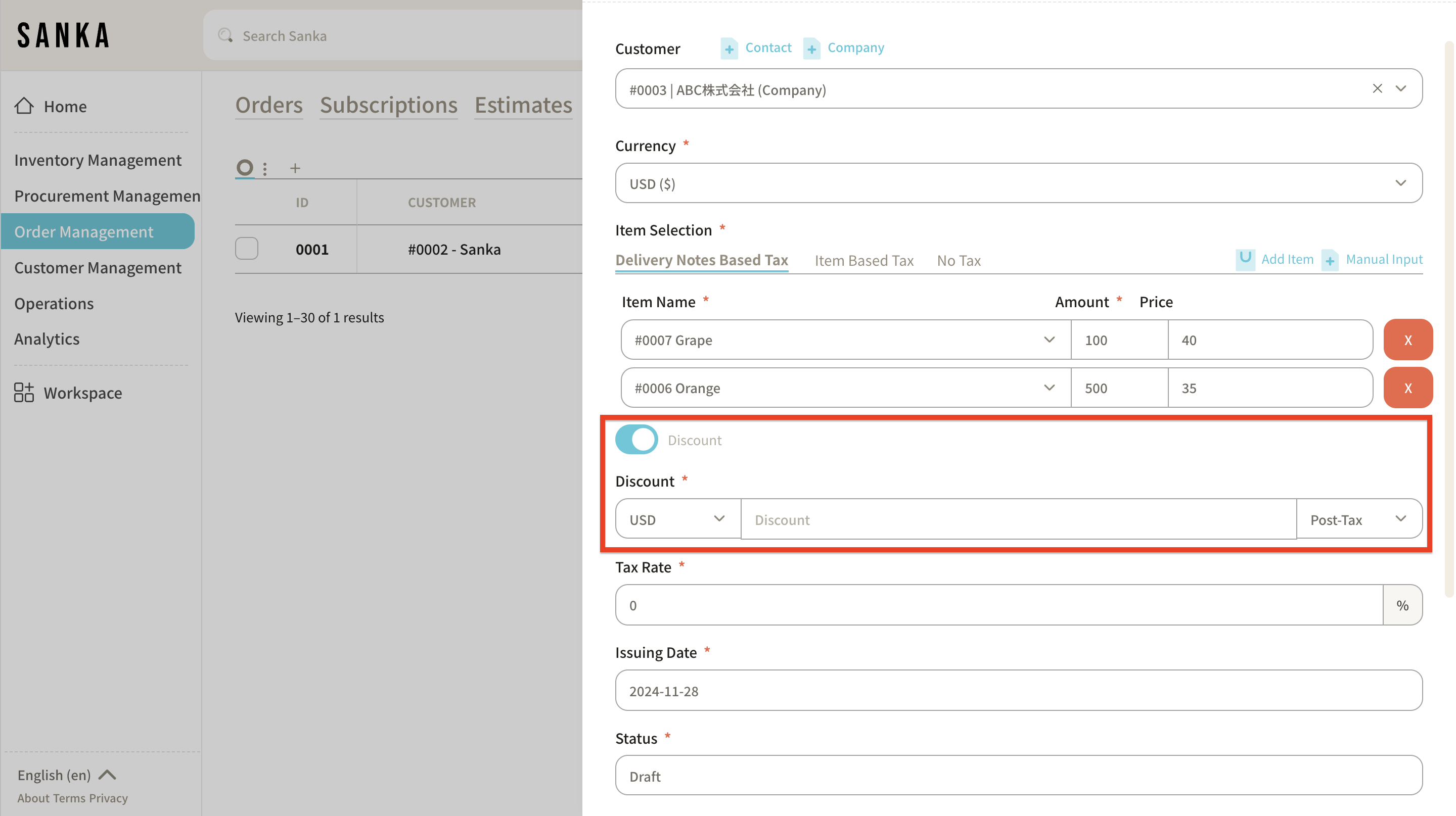Click the Workspace grid icon
1456x816 pixels.
point(24,393)
